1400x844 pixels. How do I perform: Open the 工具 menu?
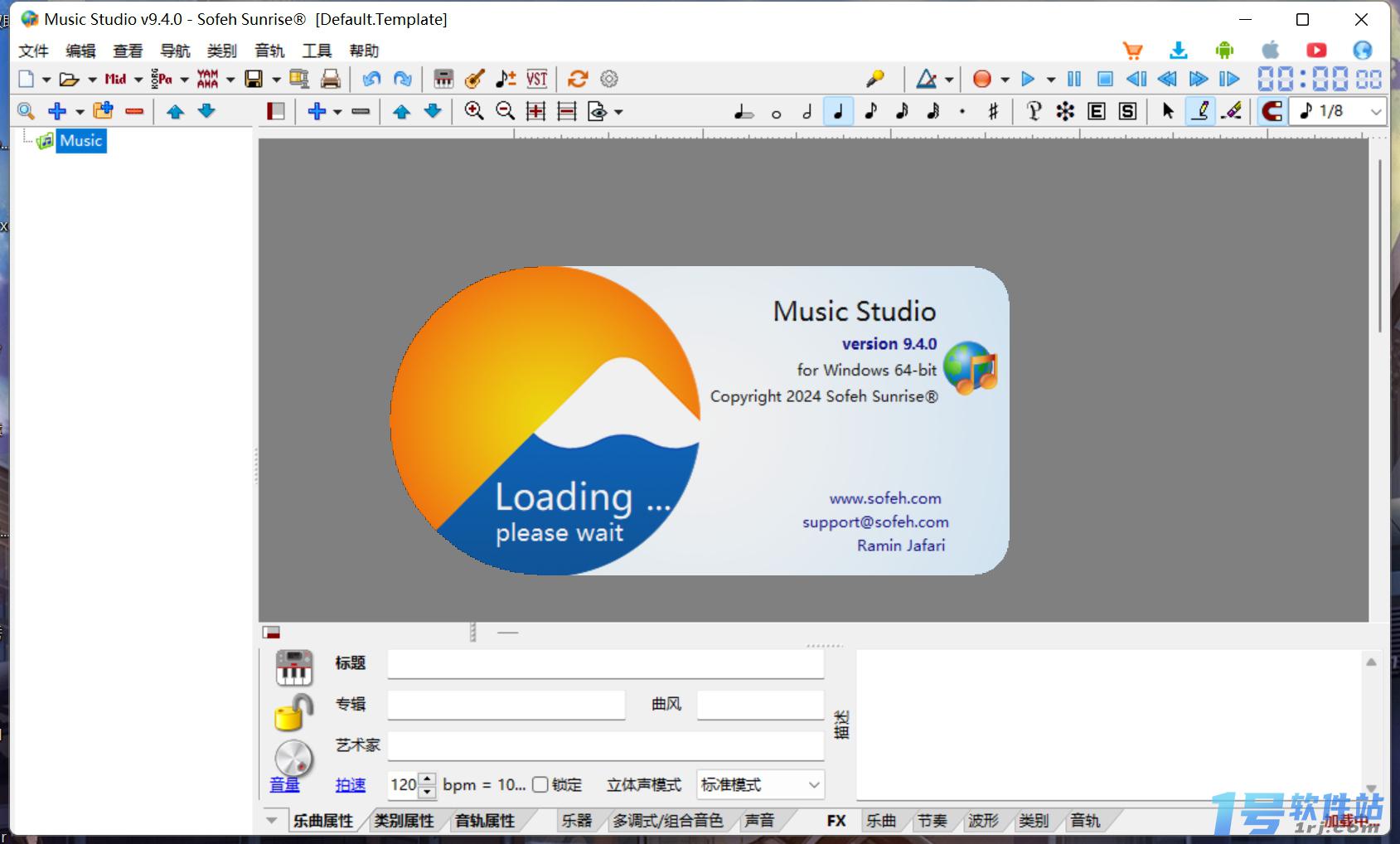pos(317,51)
